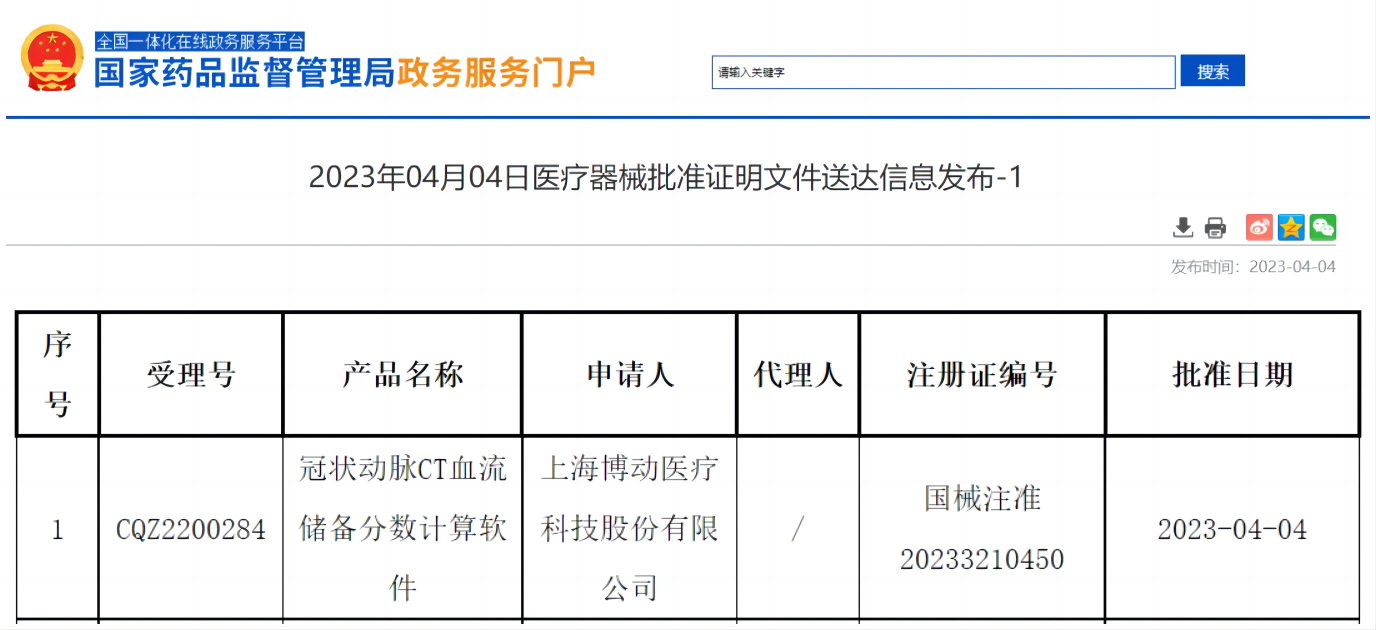Share to QZone with the star icon

click(x=1291, y=228)
